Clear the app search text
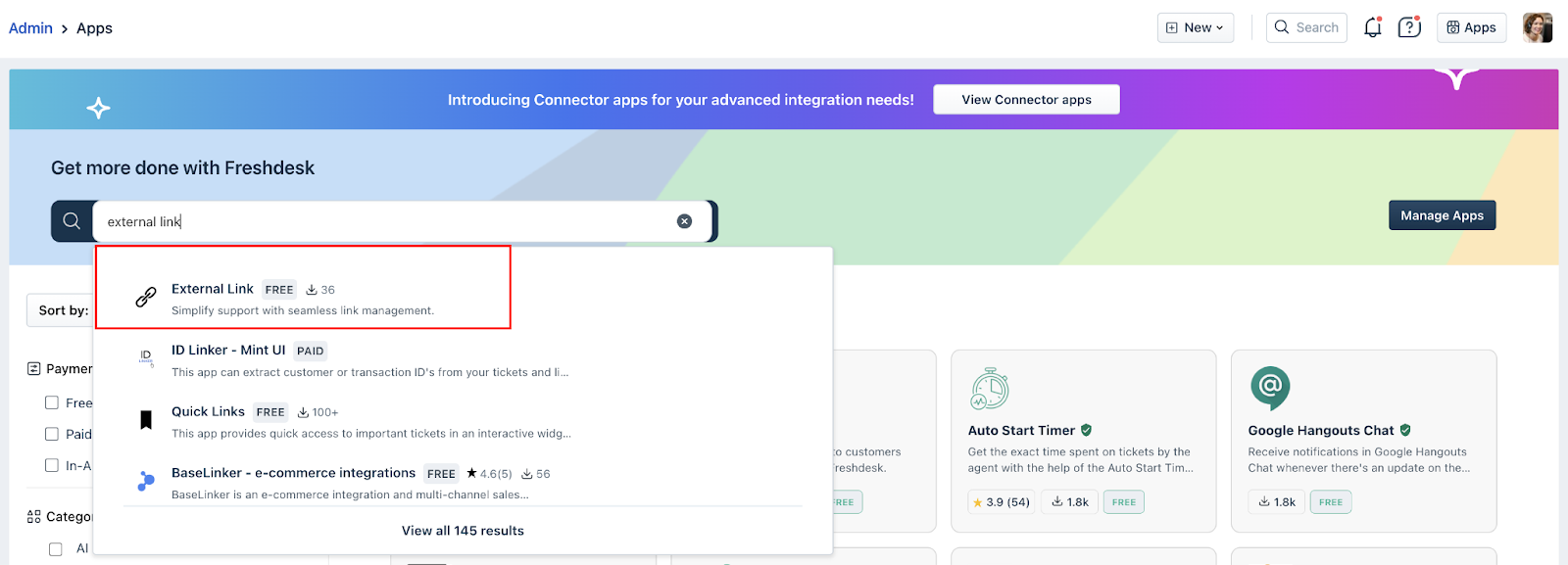Image resolution: width=1568 pixels, height=565 pixels. [x=684, y=221]
